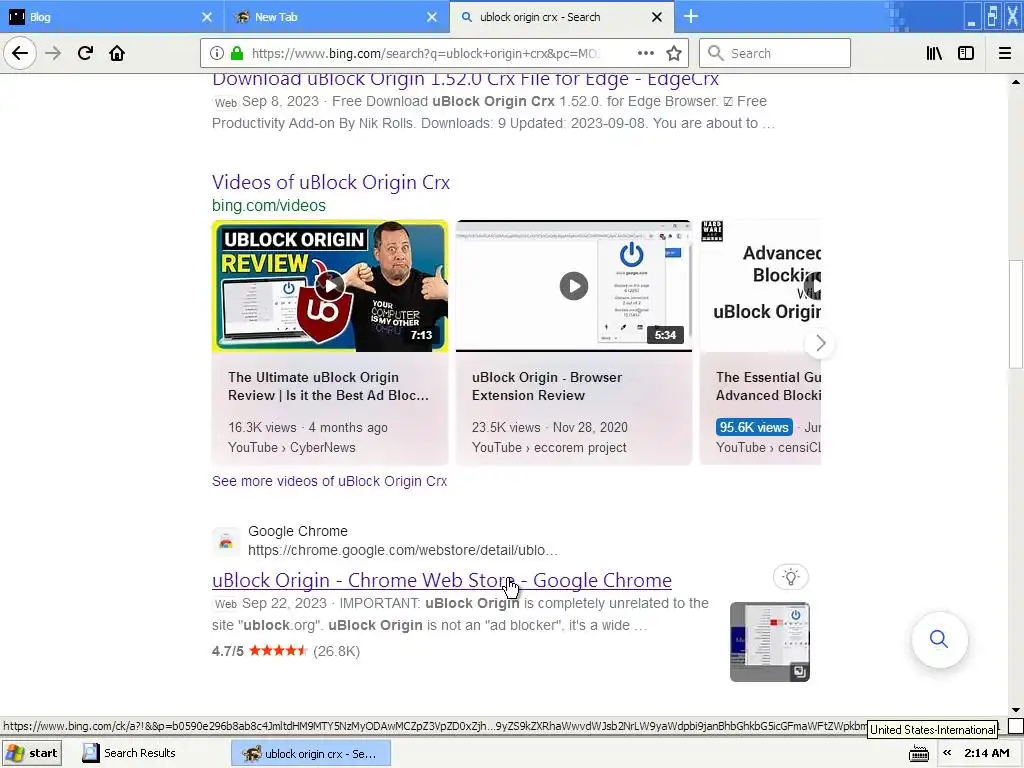Play the Browser Extension Review video
Viewport: 1024px width, 768px height.
tap(573, 285)
